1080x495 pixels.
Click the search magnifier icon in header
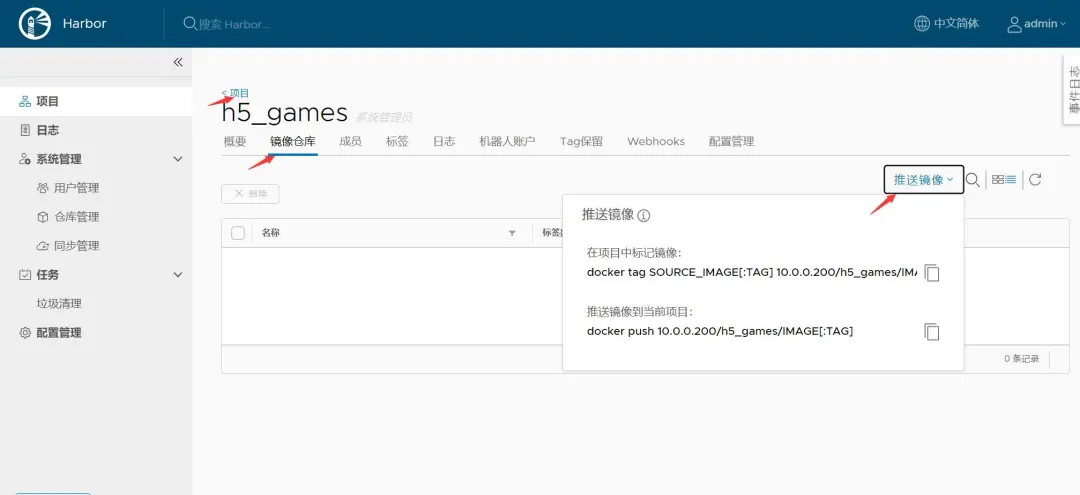point(190,23)
